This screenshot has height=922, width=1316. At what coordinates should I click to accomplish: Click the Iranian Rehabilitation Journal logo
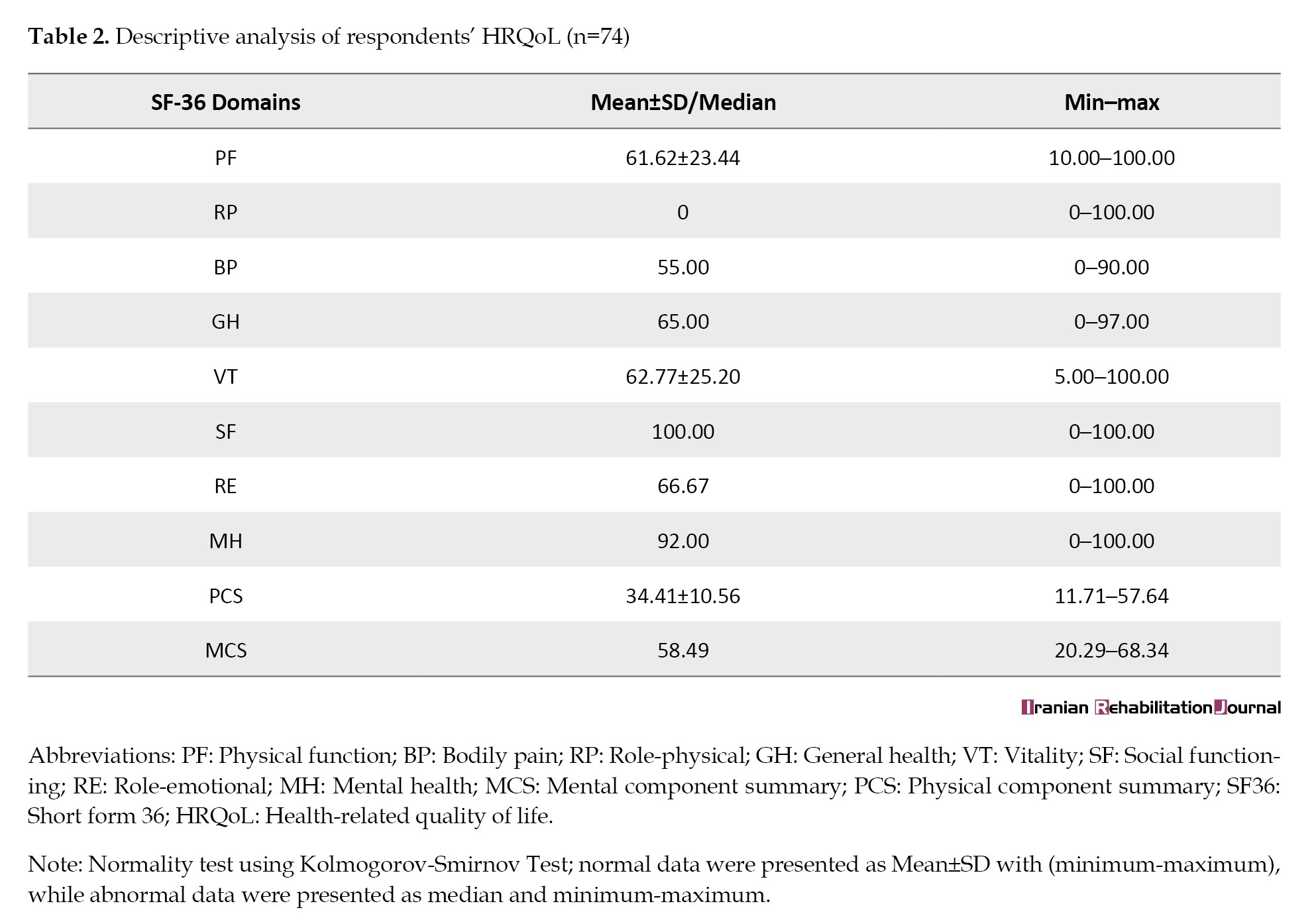(1150, 707)
